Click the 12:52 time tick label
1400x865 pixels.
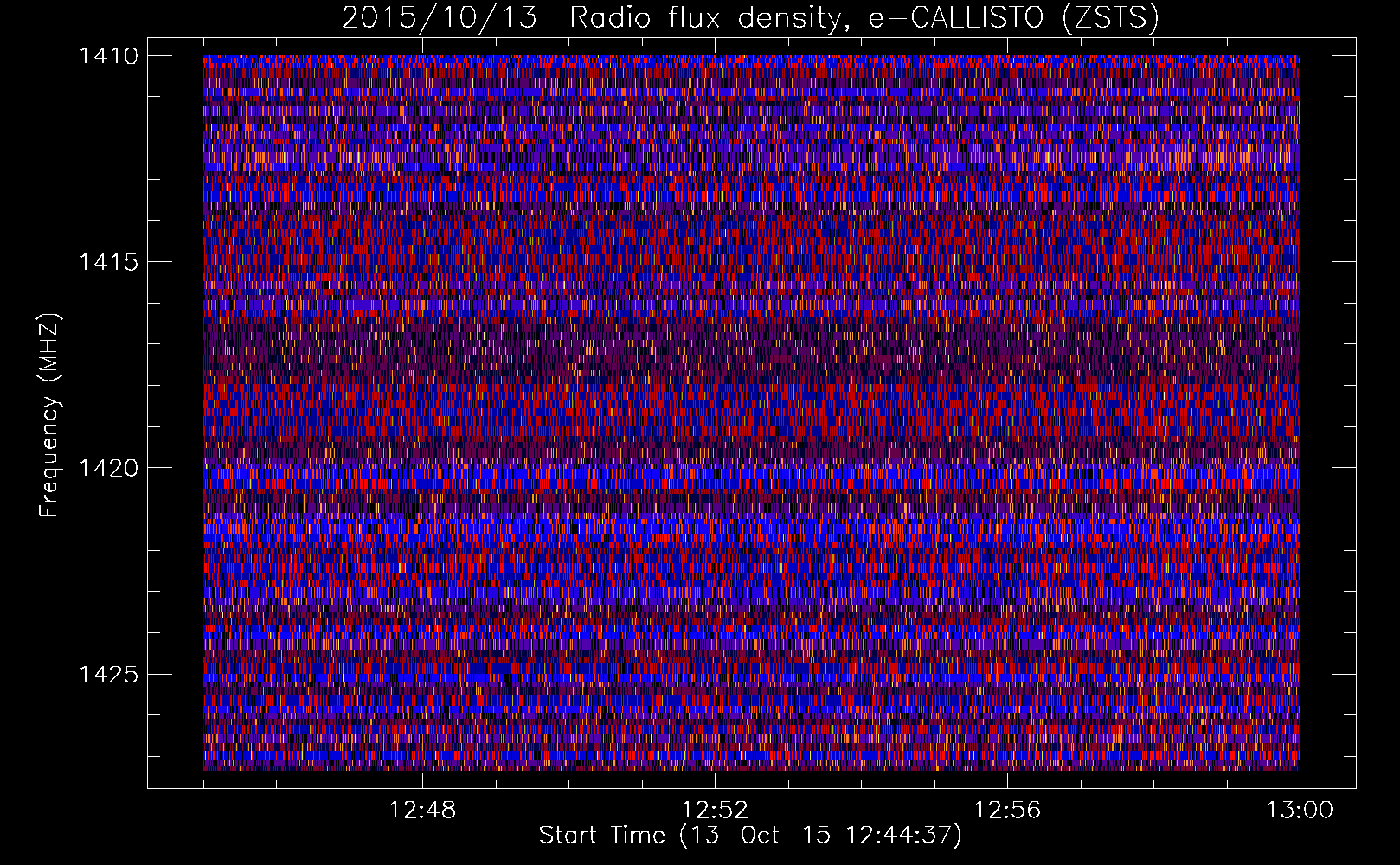tap(715, 811)
